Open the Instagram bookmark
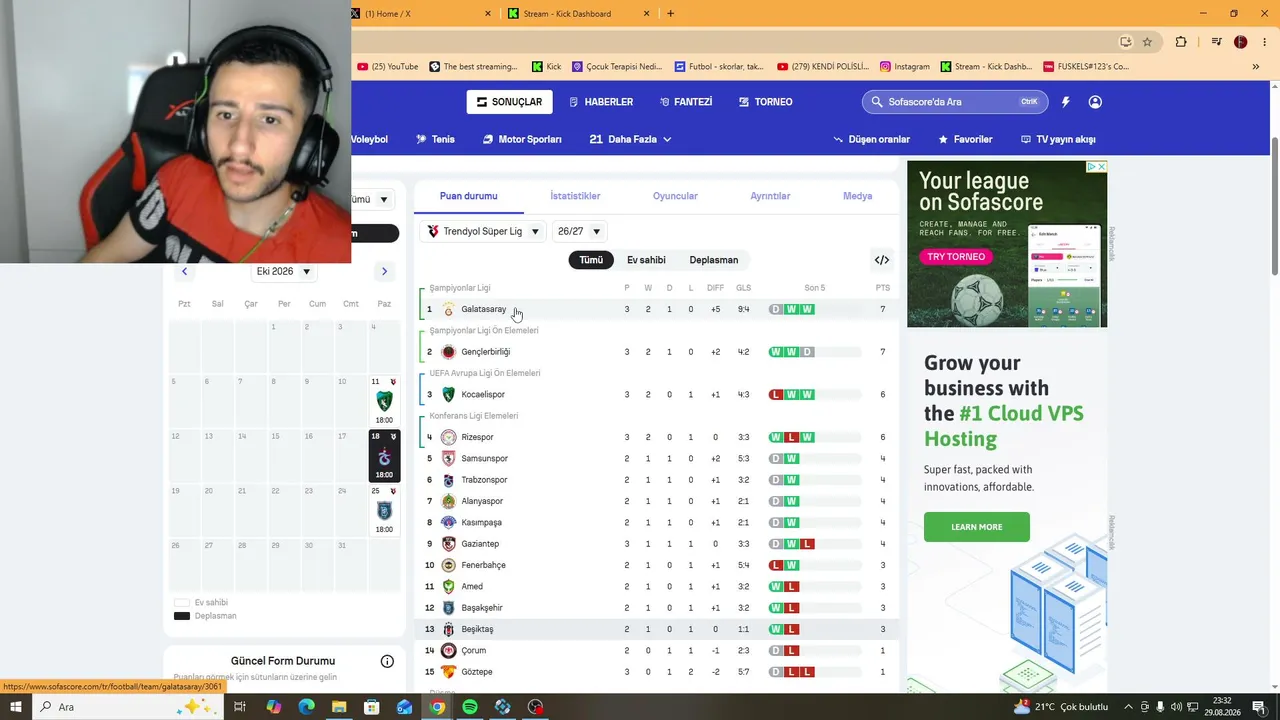The image size is (1280, 720). tap(905, 67)
